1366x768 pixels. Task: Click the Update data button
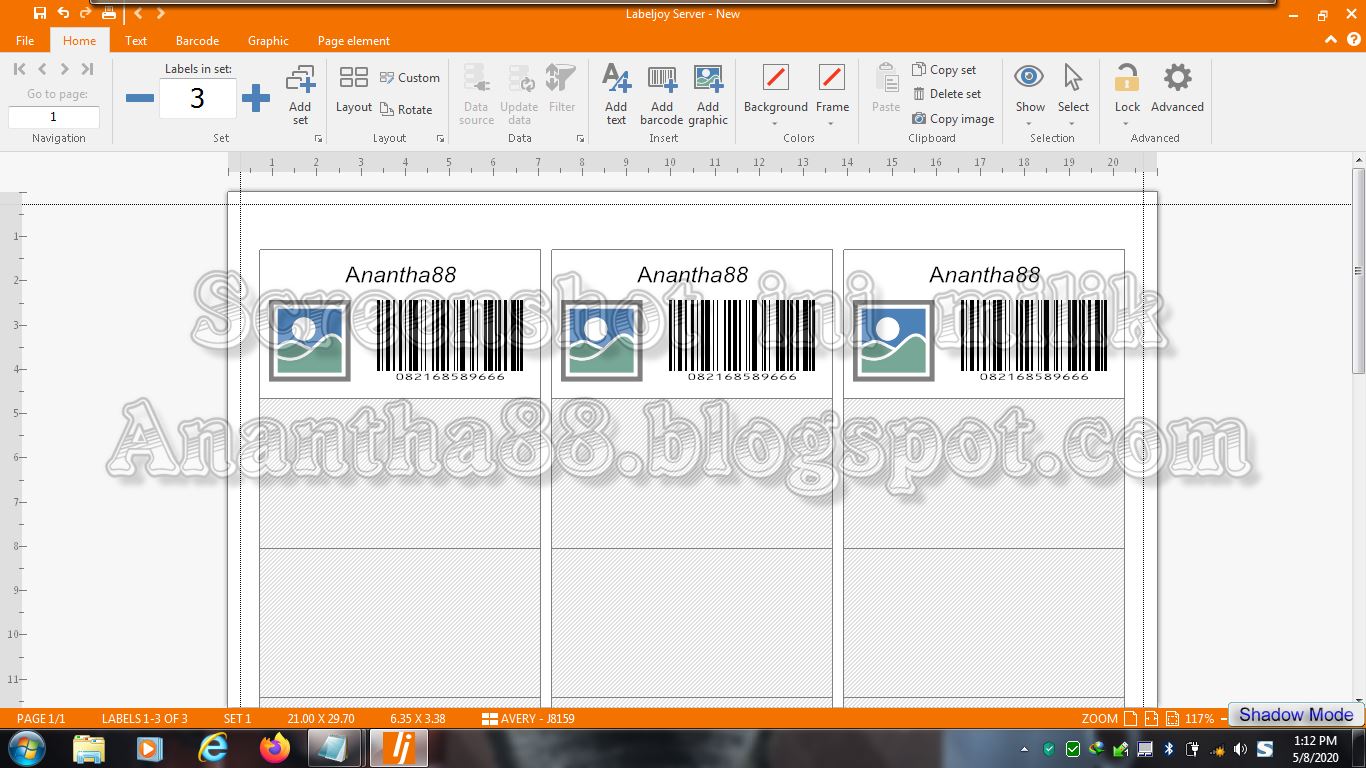point(519,95)
